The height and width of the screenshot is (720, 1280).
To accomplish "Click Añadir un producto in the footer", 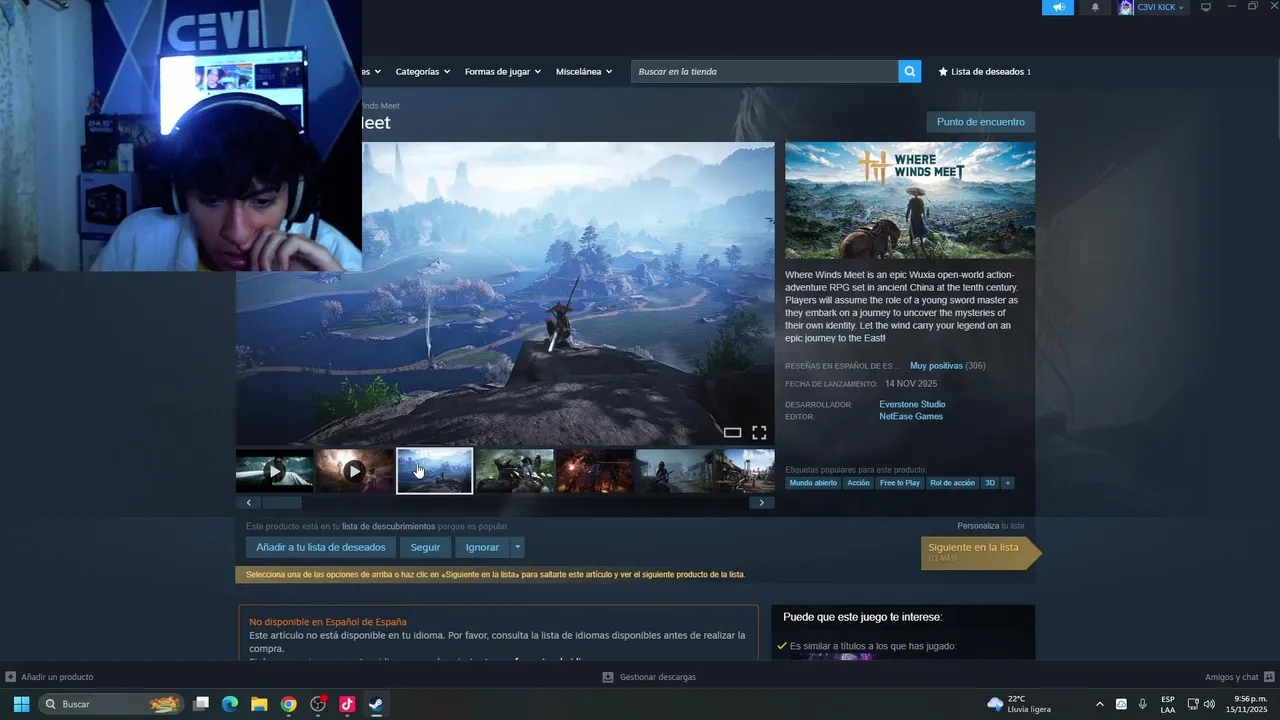I will point(49,677).
